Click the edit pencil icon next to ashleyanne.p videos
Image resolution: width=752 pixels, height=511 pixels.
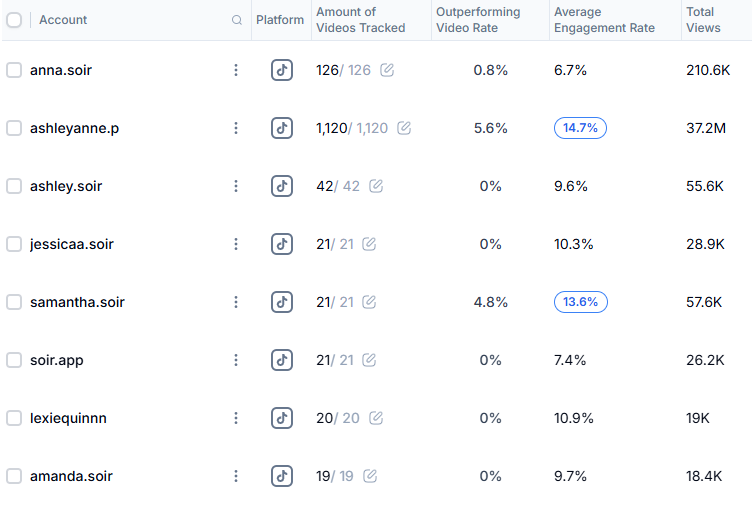404,128
